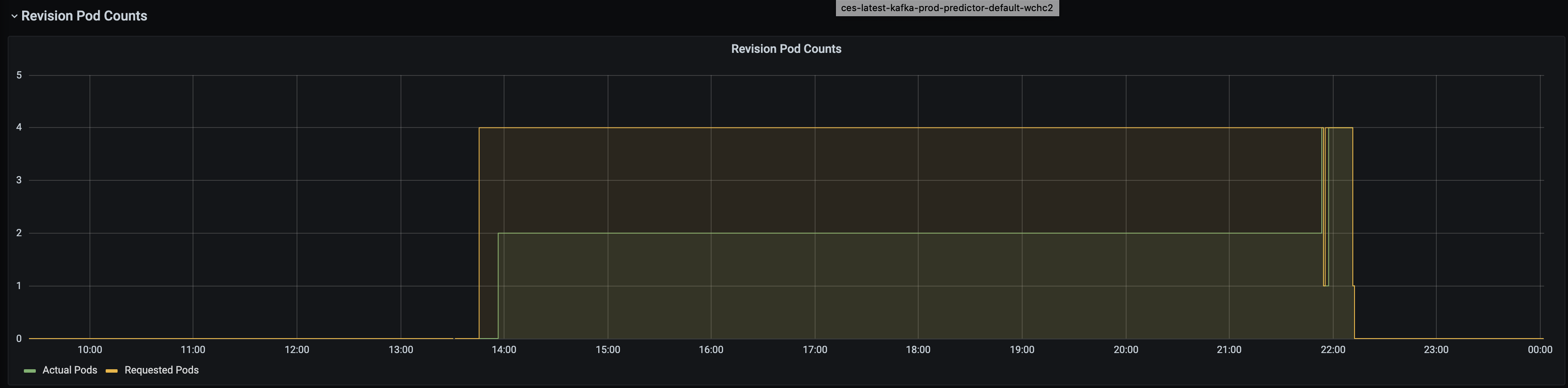Click the 00:00 time axis label
This screenshot has width=1568, height=388.
pyautogui.click(x=1539, y=350)
